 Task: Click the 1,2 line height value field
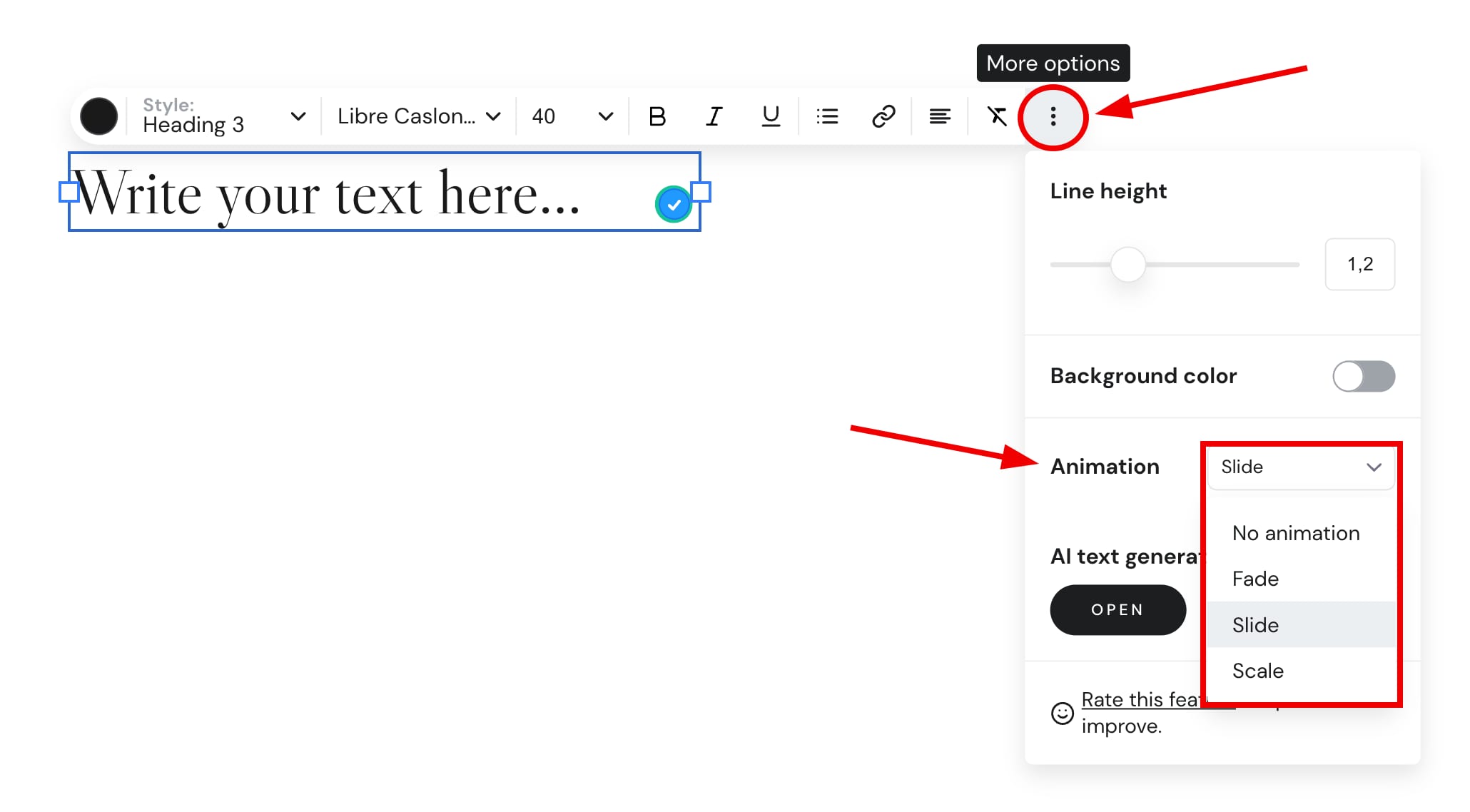[1359, 264]
